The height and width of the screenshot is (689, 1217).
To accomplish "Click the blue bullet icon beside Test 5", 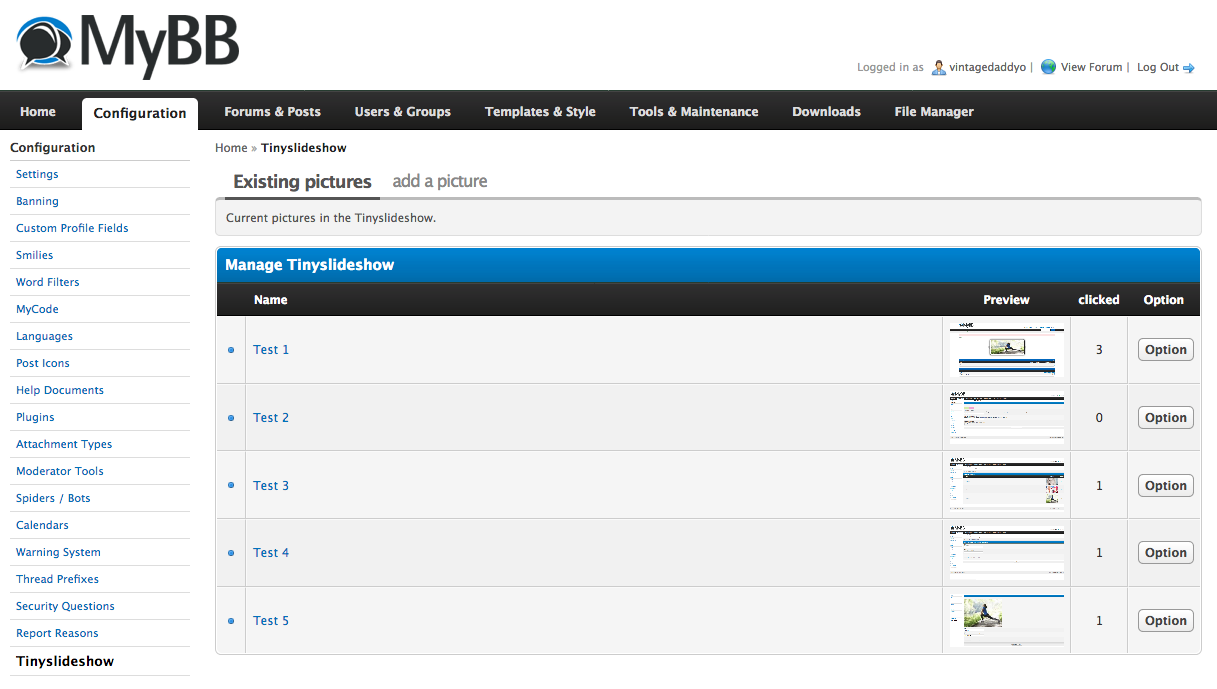I will 231,621.
